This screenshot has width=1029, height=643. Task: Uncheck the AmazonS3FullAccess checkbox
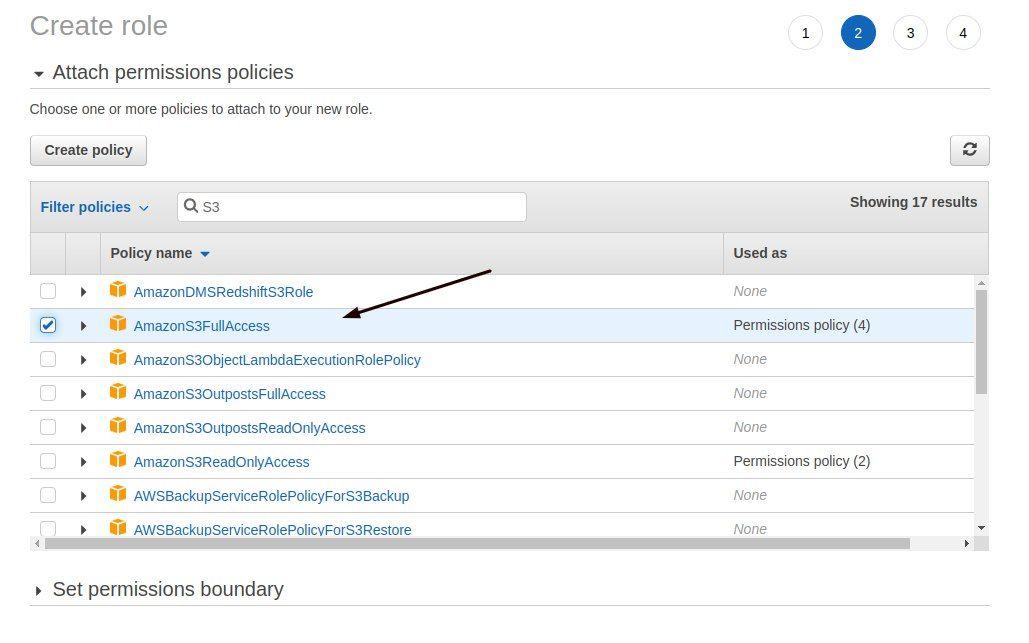point(48,325)
